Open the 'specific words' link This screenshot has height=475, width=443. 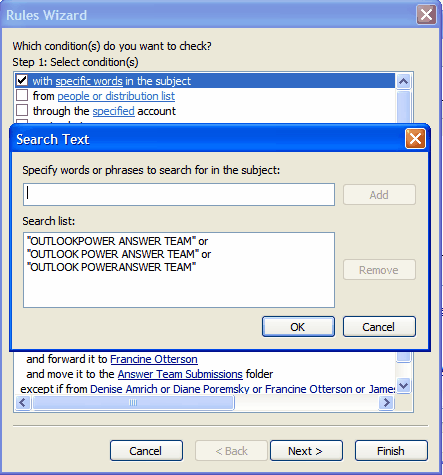tap(89, 81)
